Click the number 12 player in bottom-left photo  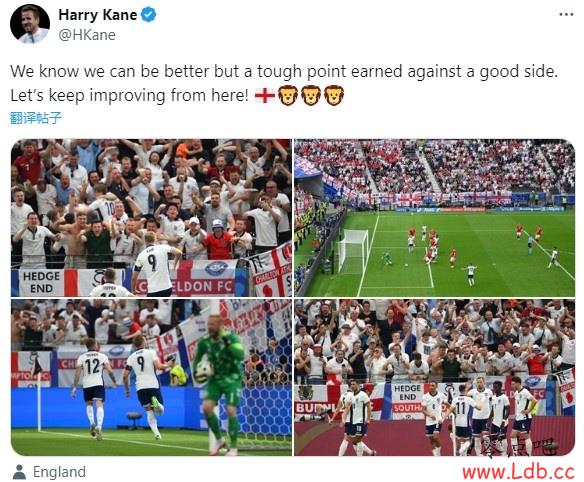coord(92,387)
